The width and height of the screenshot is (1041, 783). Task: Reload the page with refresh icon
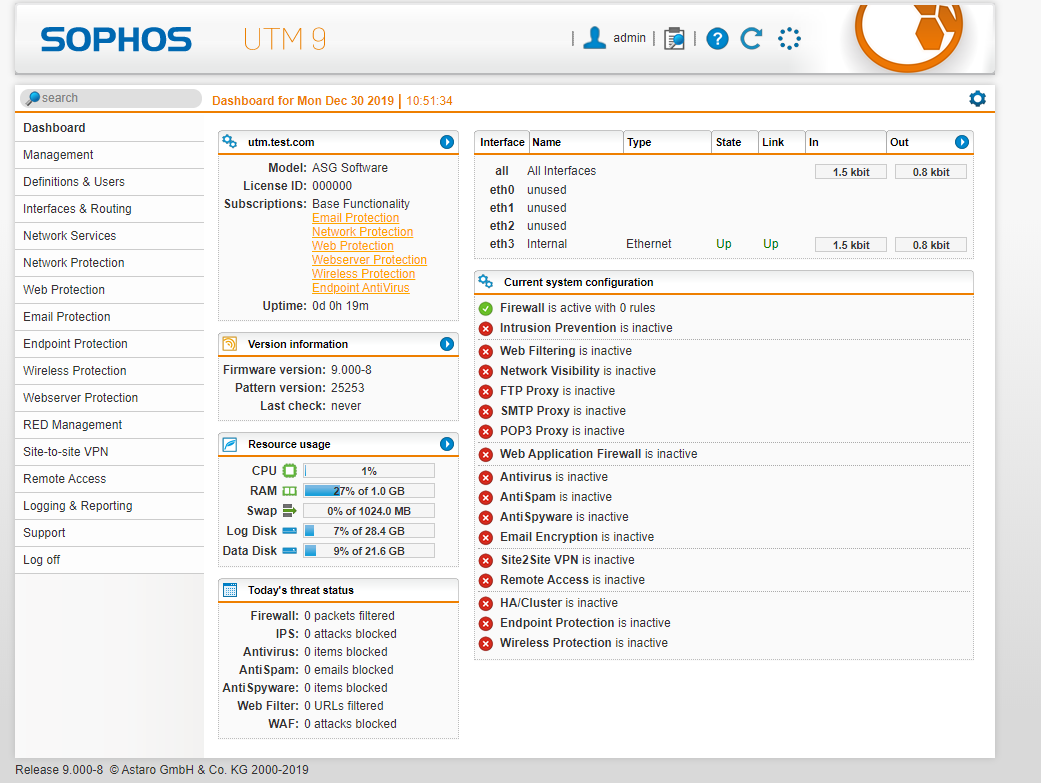pos(752,39)
